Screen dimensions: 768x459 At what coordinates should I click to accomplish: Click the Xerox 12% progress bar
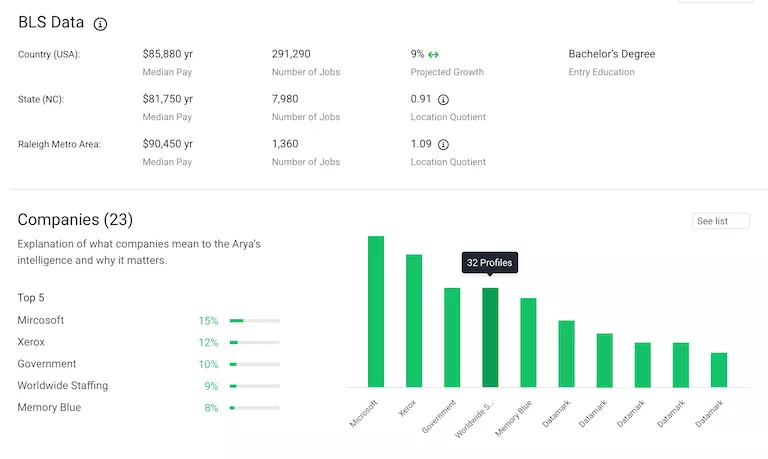[x=254, y=343]
